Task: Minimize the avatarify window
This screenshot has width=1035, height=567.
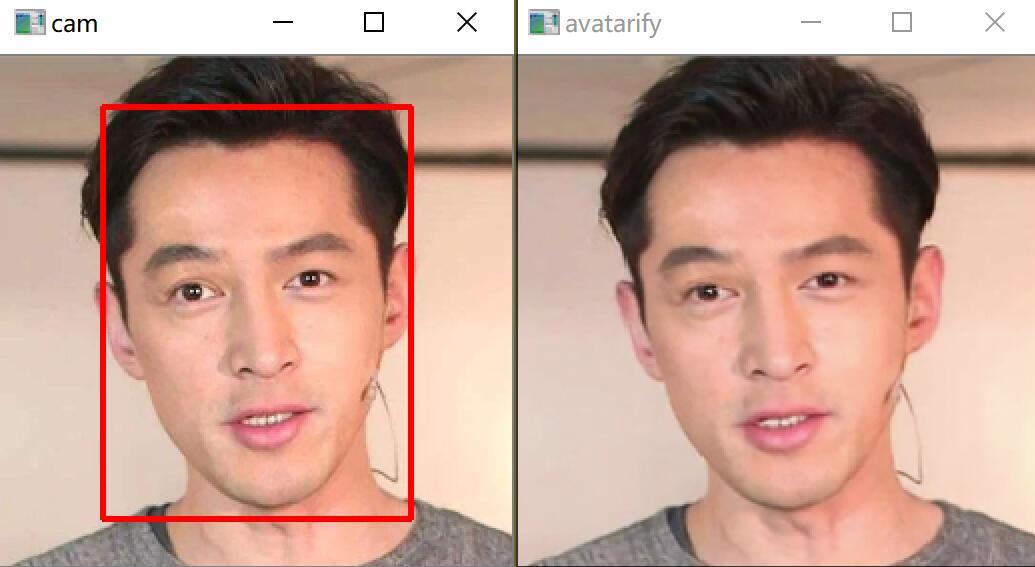Action: [811, 22]
